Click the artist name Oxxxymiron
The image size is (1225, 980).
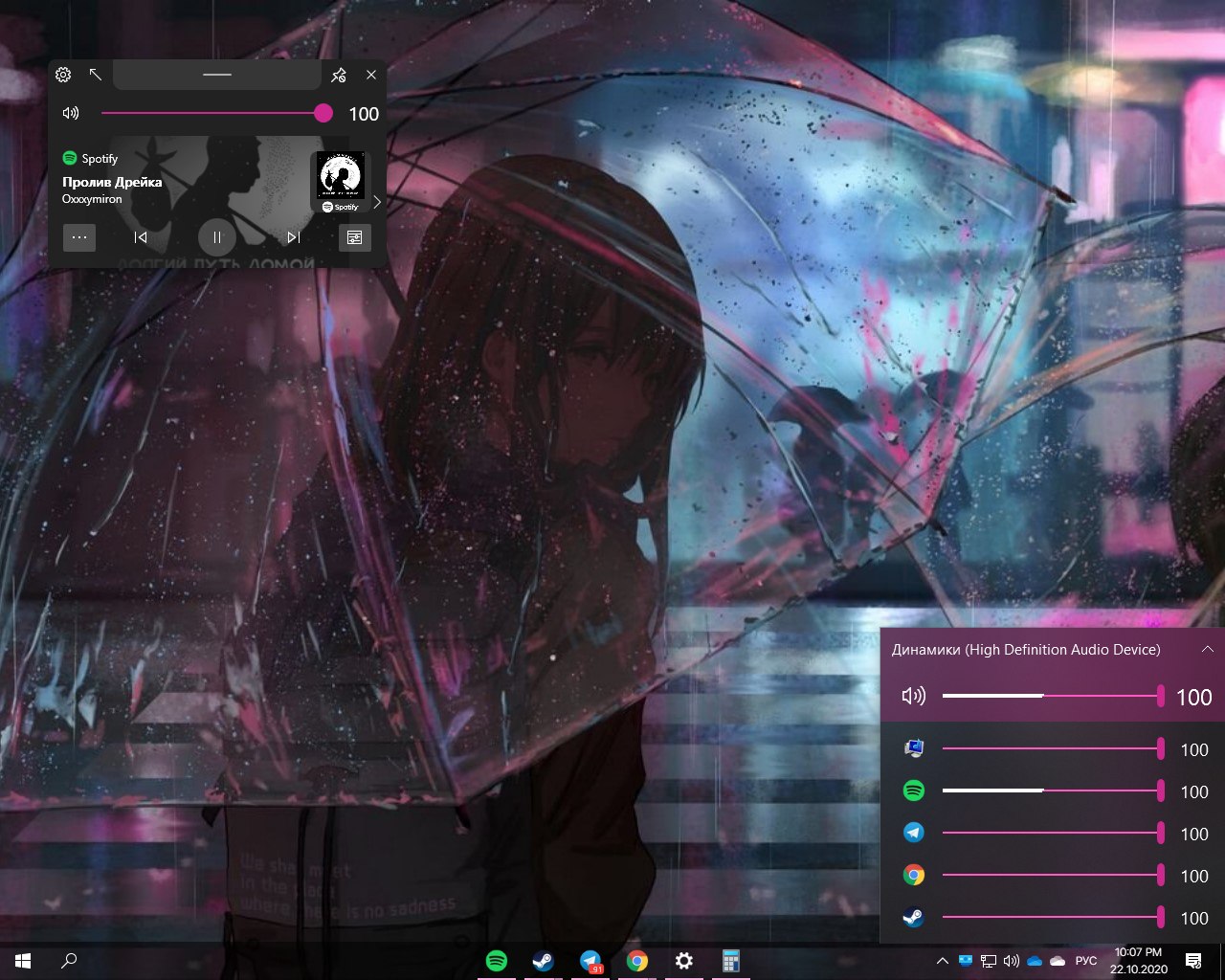point(92,199)
